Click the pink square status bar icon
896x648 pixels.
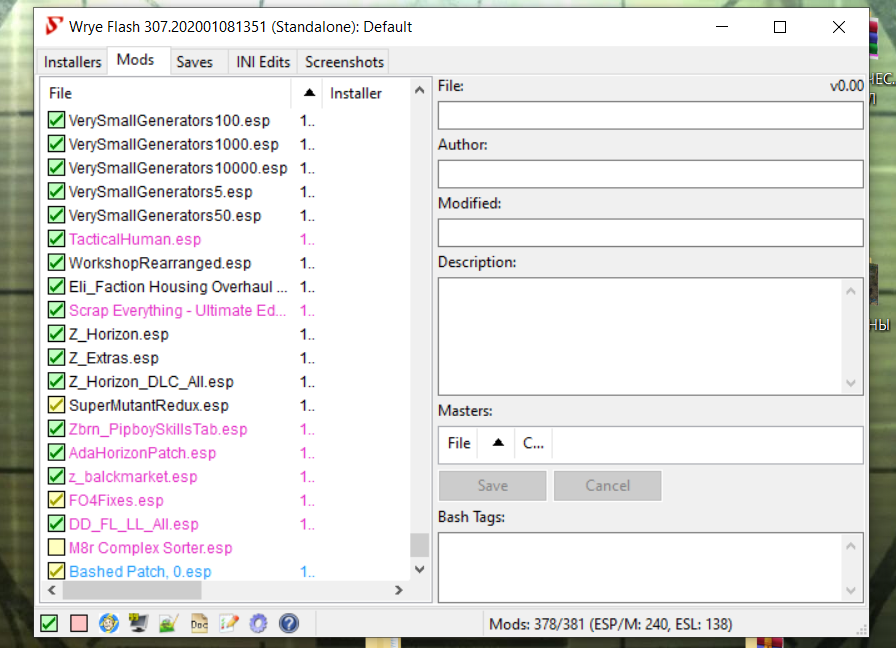pos(79,624)
